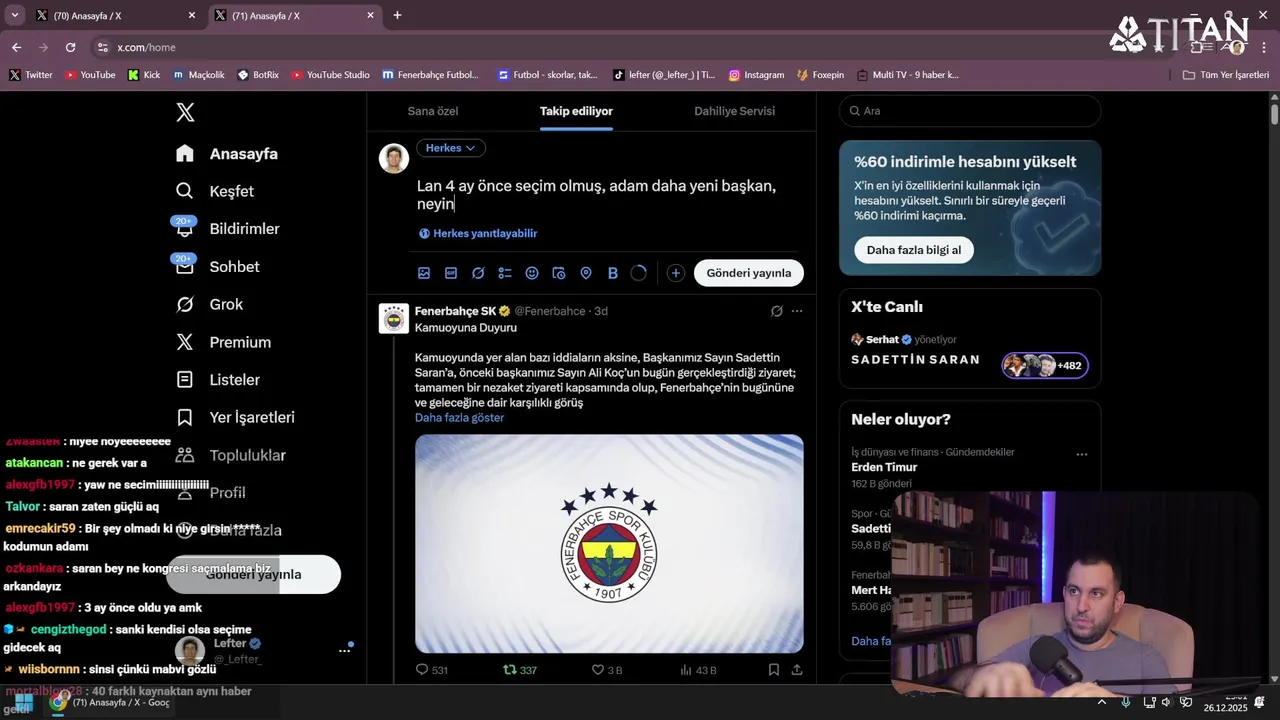Viewport: 1280px width, 720px height.
Task: Click Grok enhance icon in composer
Action: click(x=478, y=273)
